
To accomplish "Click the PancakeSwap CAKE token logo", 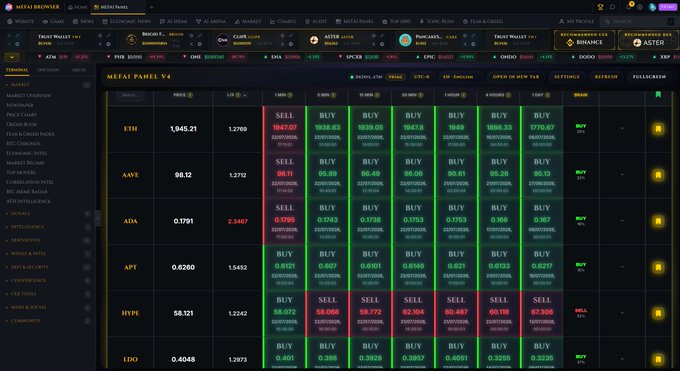I will [405, 40].
